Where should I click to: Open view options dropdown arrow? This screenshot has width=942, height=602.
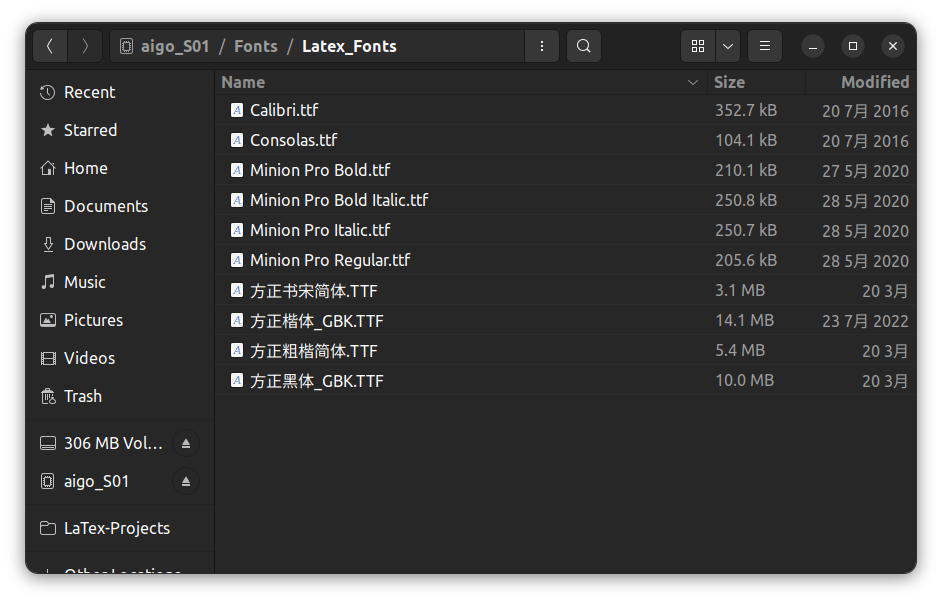[728, 46]
